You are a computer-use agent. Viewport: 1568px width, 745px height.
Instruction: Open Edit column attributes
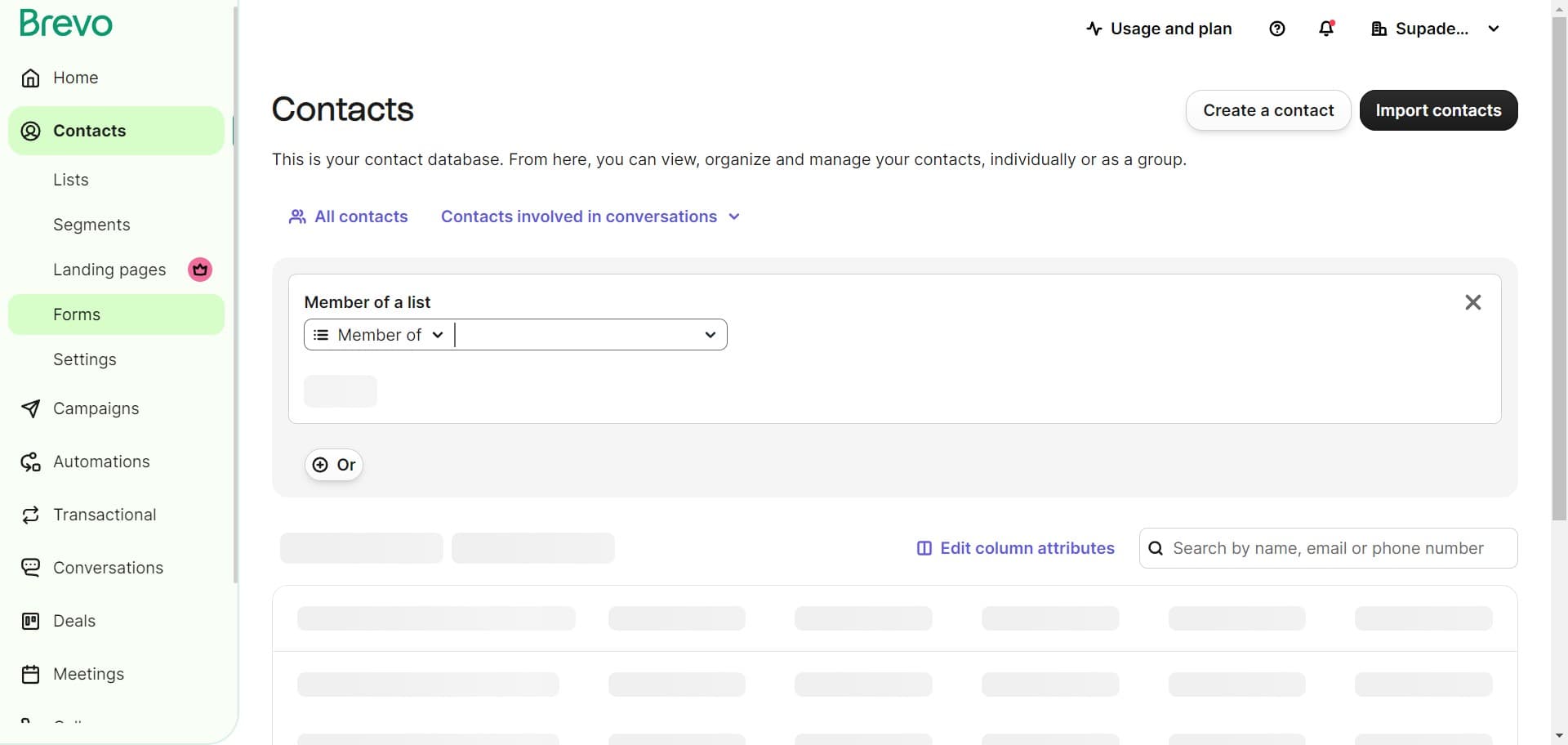tap(1014, 547)
